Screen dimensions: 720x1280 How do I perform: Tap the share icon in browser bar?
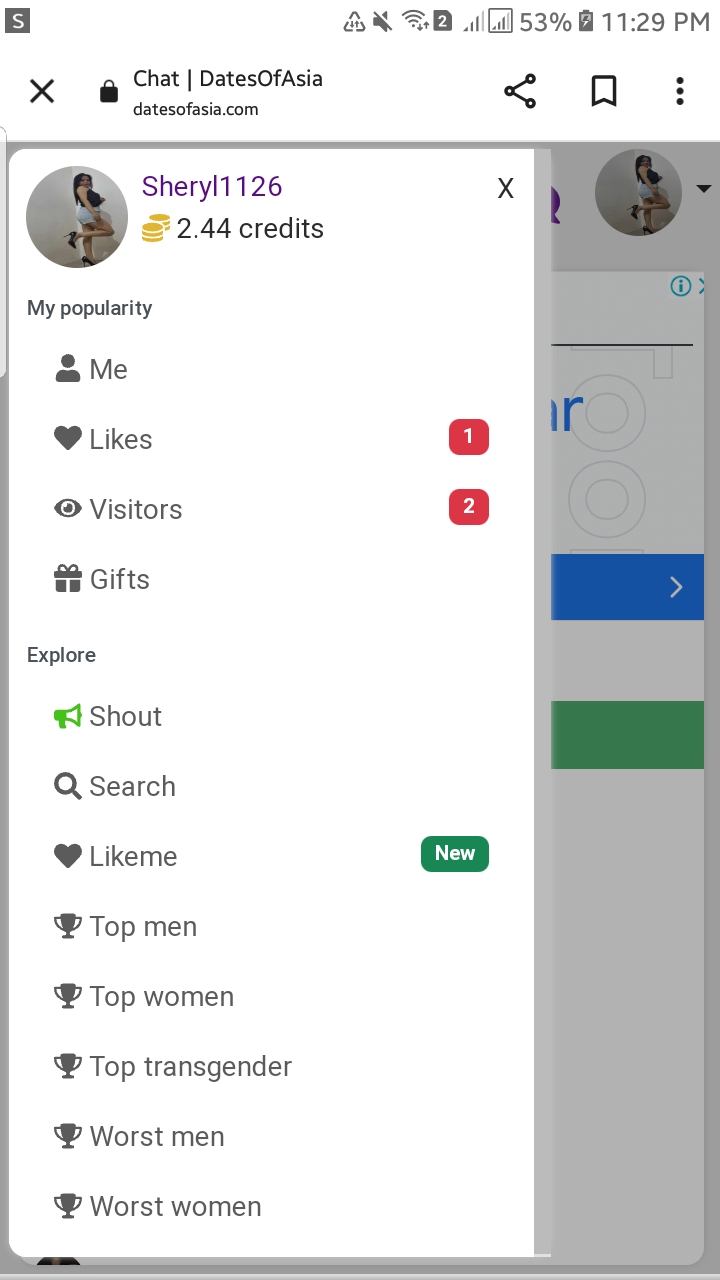(x=520, y=91)
